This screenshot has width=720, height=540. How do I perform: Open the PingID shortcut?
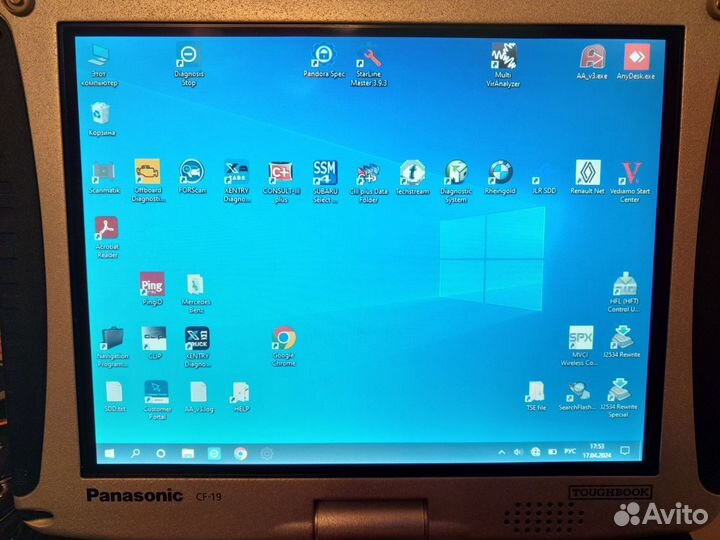[x=152, y=288]
